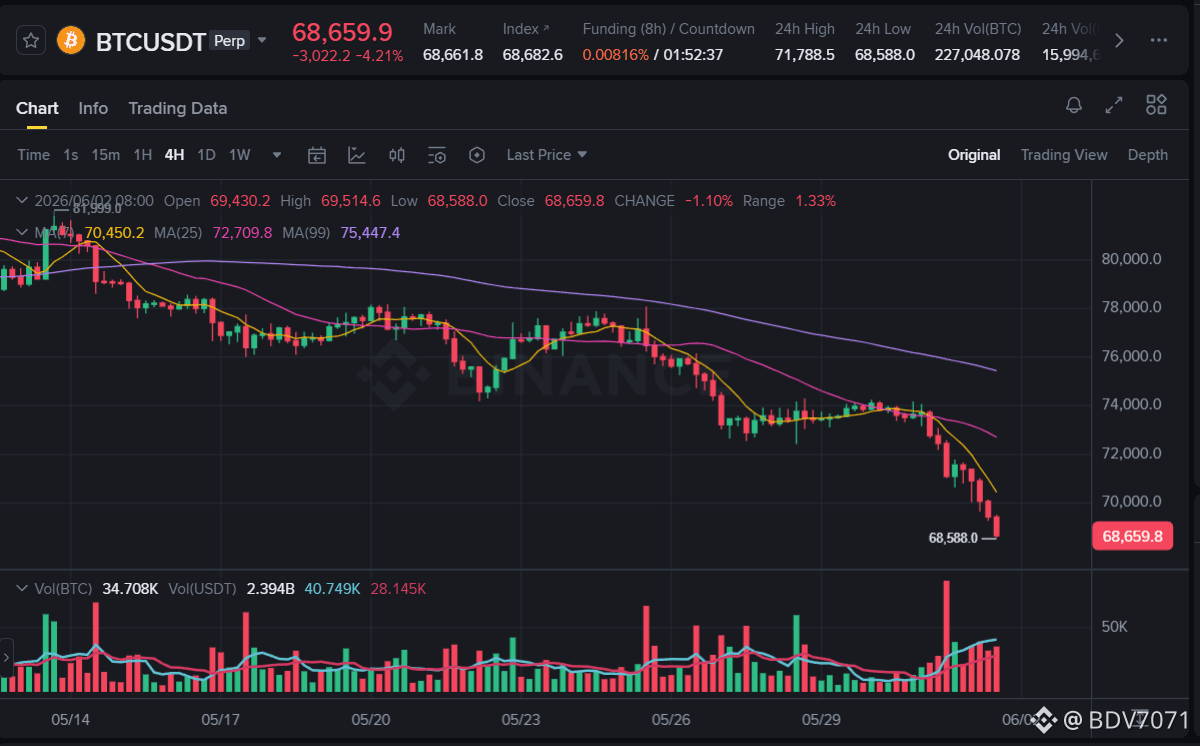Switch to Trading View chart
Image resolution: width=1200 pixels, height=746 pixels.
[x=1064, y=154]
